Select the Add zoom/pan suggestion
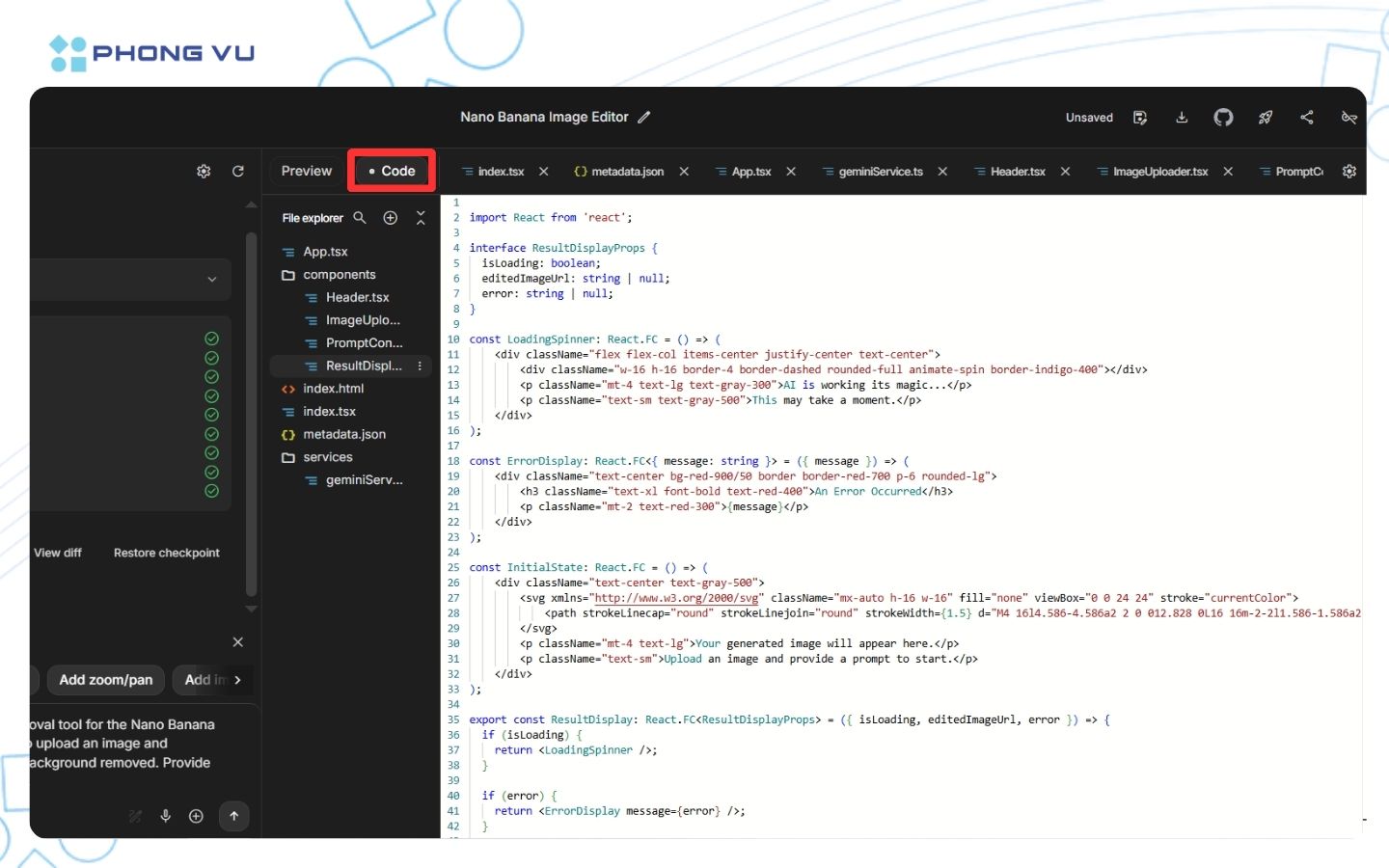 [x=105, y=680]
